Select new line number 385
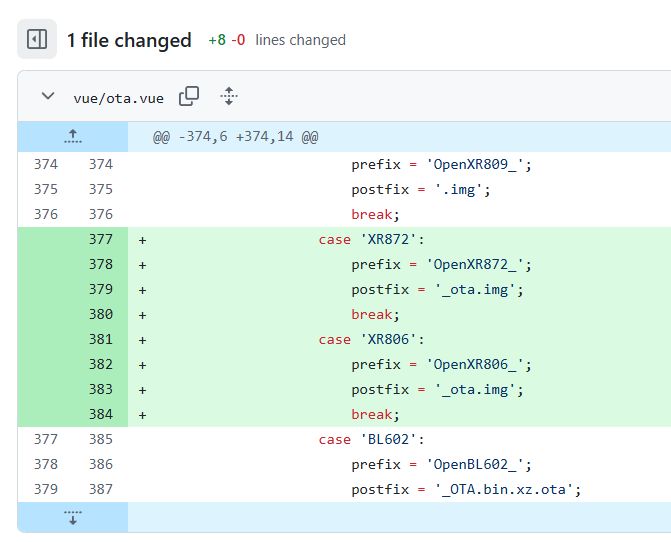The width and height of the screenshot is (671, 542). [x=101, y=439]
